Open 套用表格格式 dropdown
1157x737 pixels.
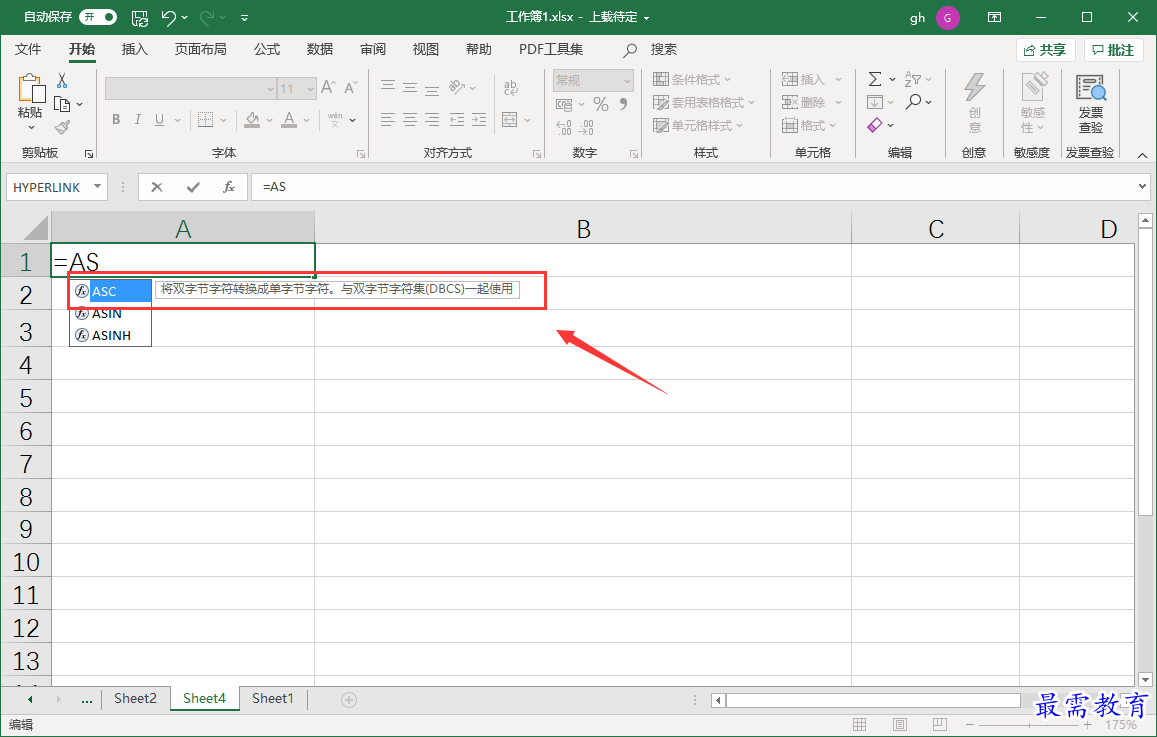[704, 103]
